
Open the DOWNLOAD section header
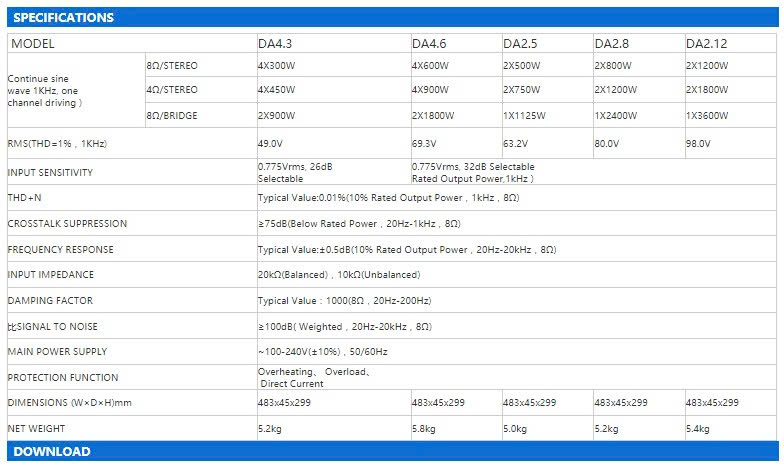pos(51,452)
